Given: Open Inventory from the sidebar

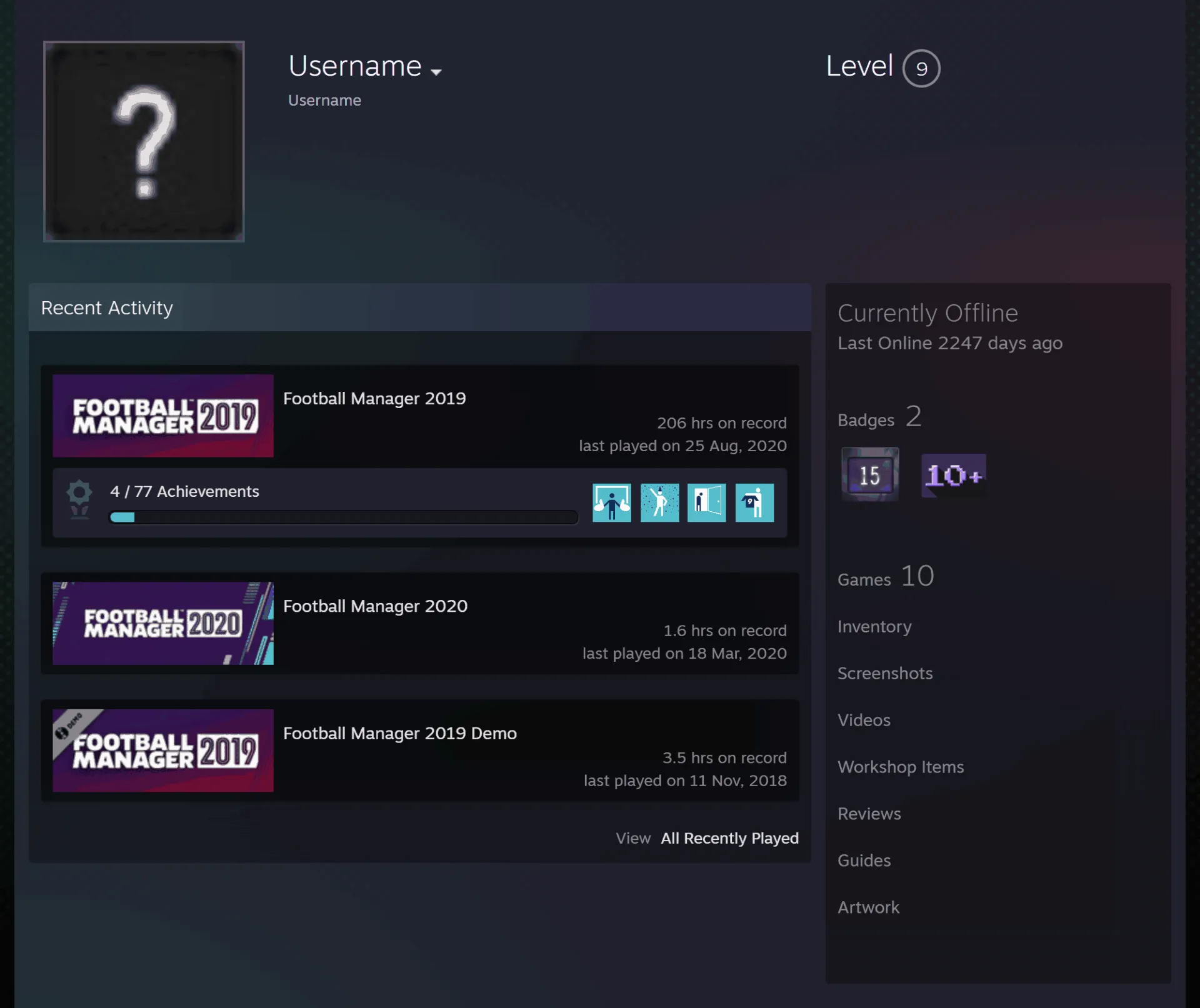Looking at the screenshot, I should (874, 626).
